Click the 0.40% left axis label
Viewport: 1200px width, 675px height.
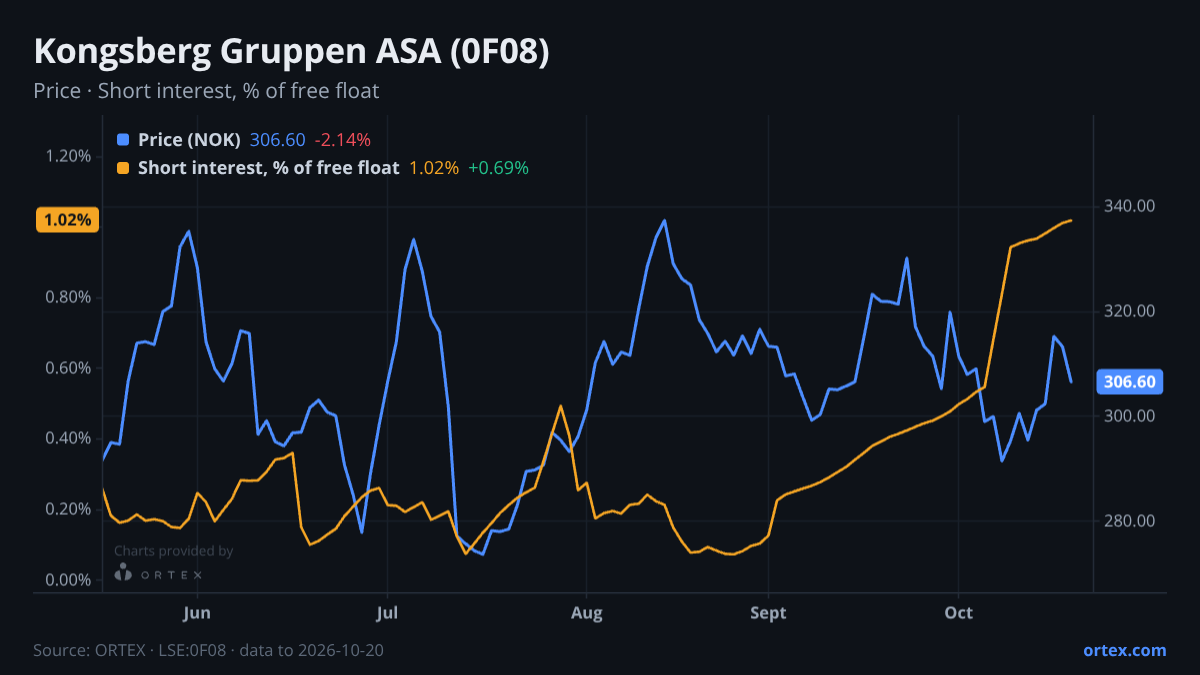point(68,438)
